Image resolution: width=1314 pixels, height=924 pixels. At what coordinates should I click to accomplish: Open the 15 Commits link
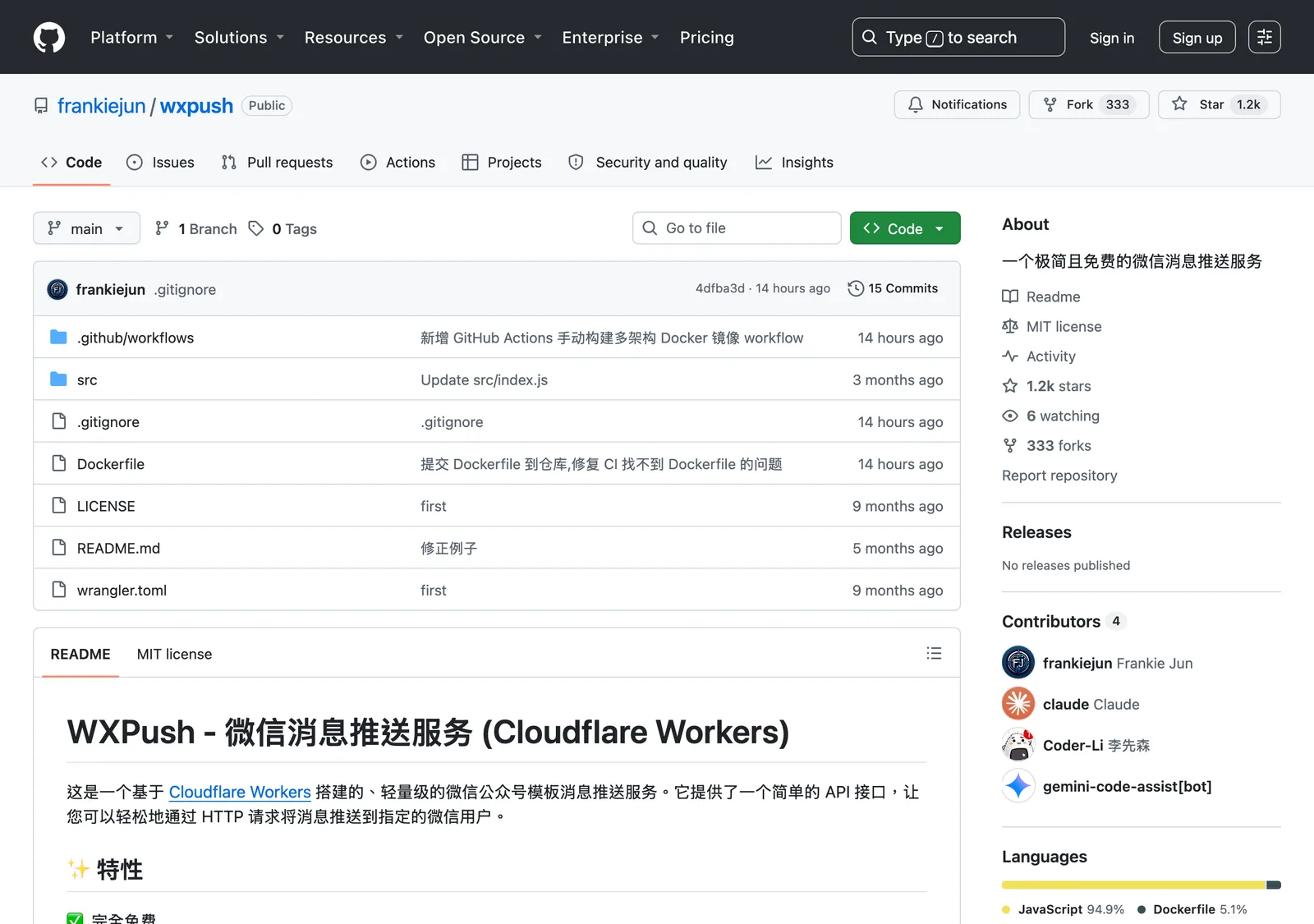coord(893,288)
